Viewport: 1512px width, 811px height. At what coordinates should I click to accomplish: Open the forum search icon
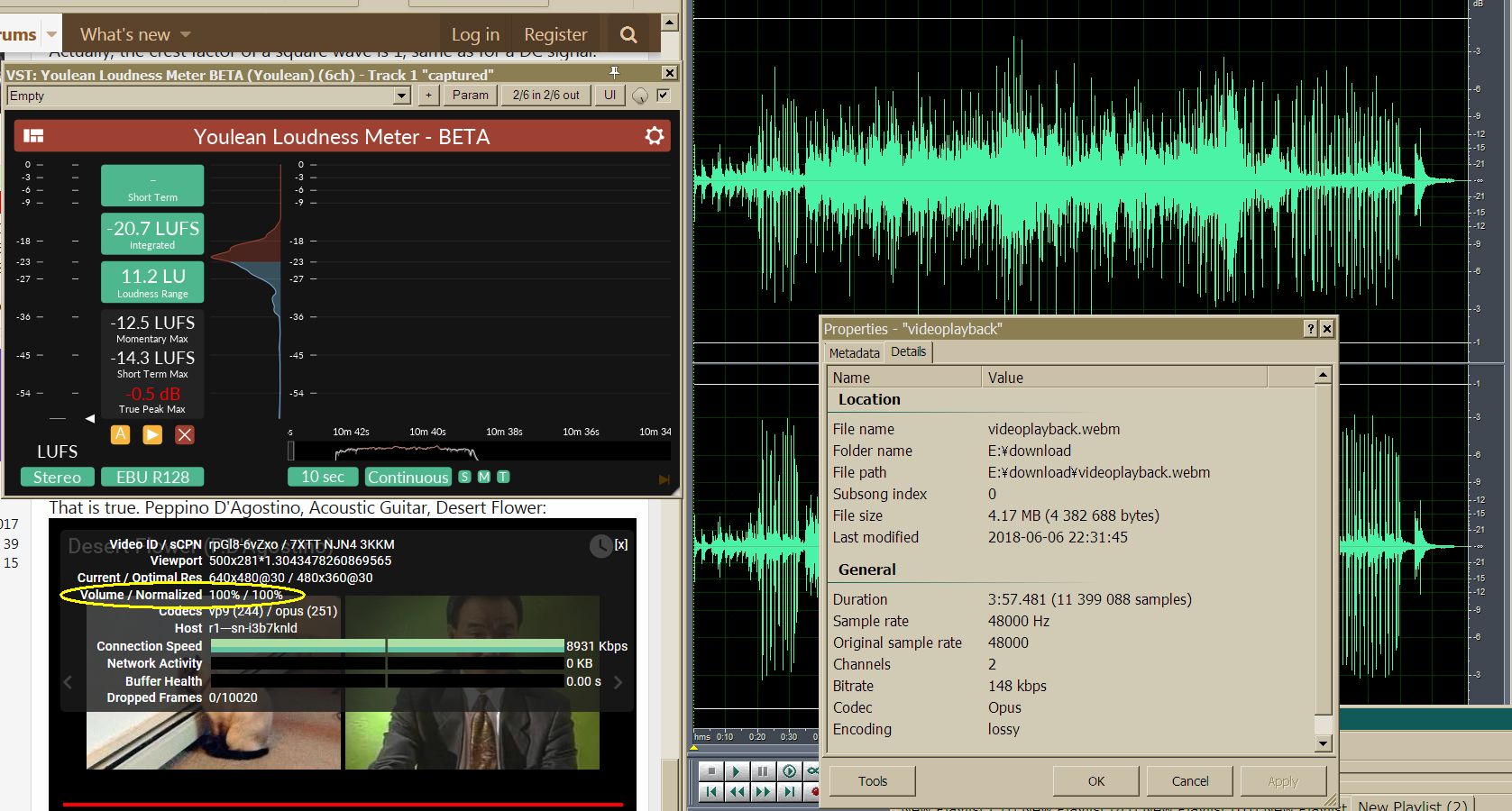click(x=628, y=34)
